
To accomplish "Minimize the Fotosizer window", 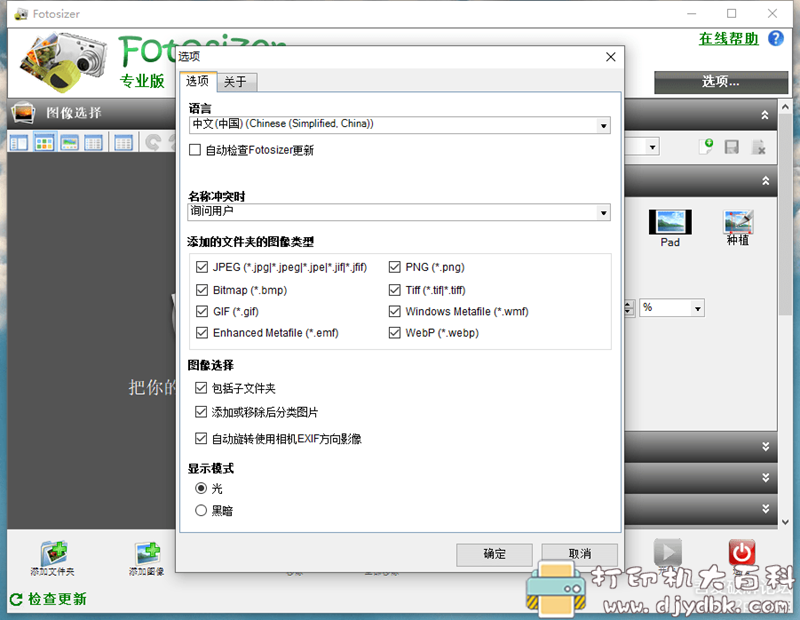I will (x=691, y=14).
